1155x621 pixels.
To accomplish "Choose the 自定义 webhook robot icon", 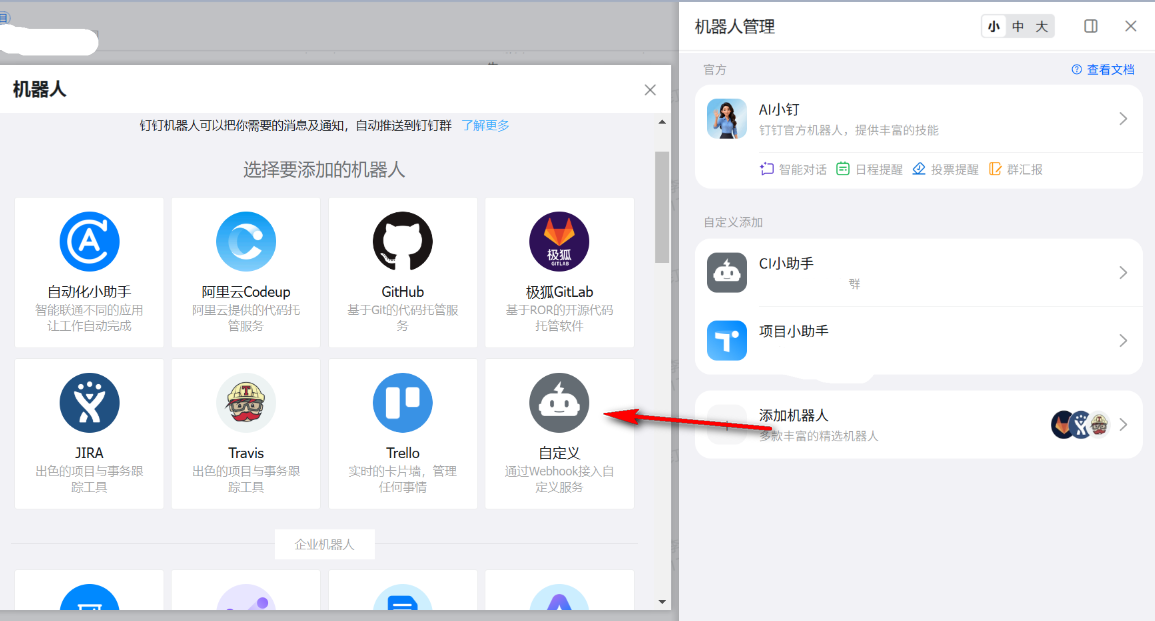I will point(559,403).
